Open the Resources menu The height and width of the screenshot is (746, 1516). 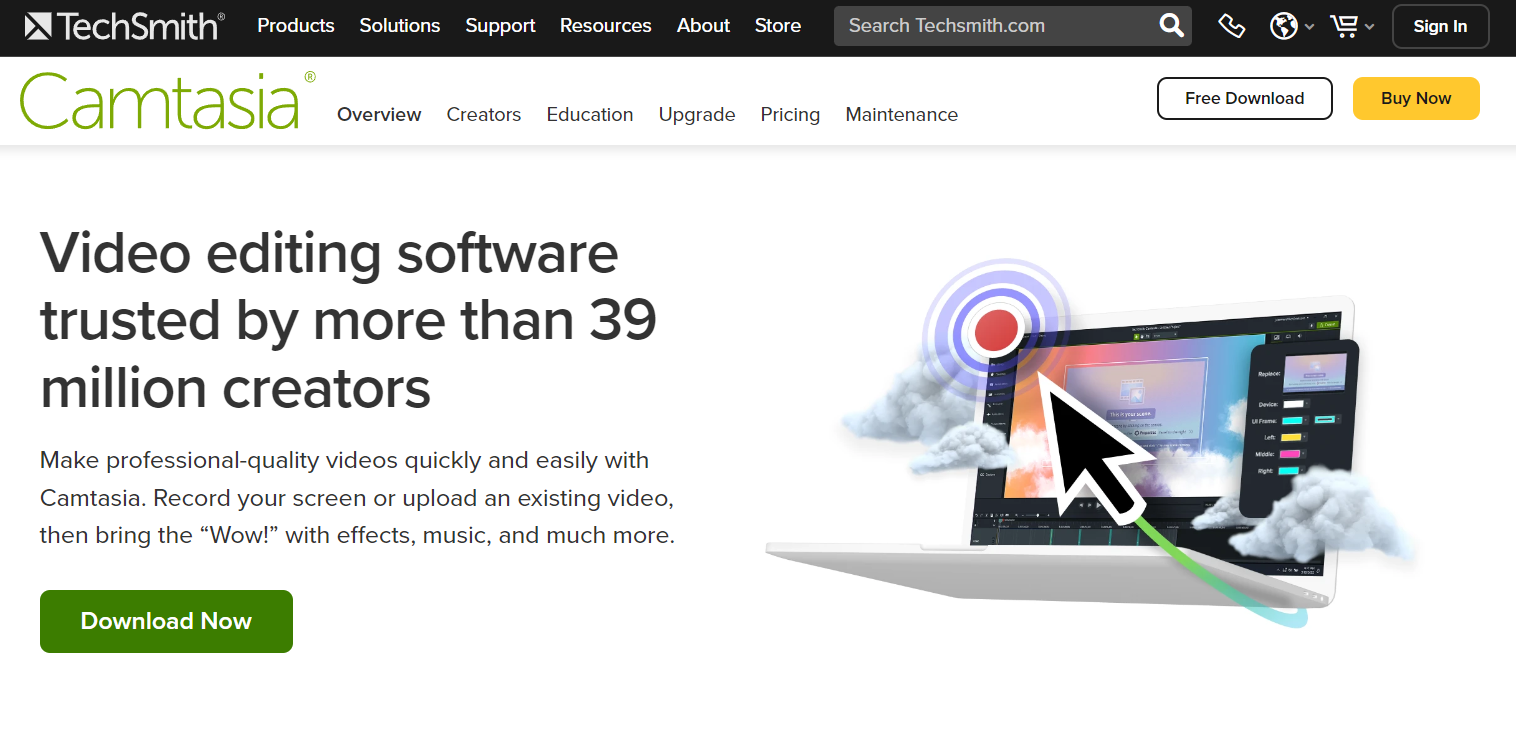click(606, 26)
